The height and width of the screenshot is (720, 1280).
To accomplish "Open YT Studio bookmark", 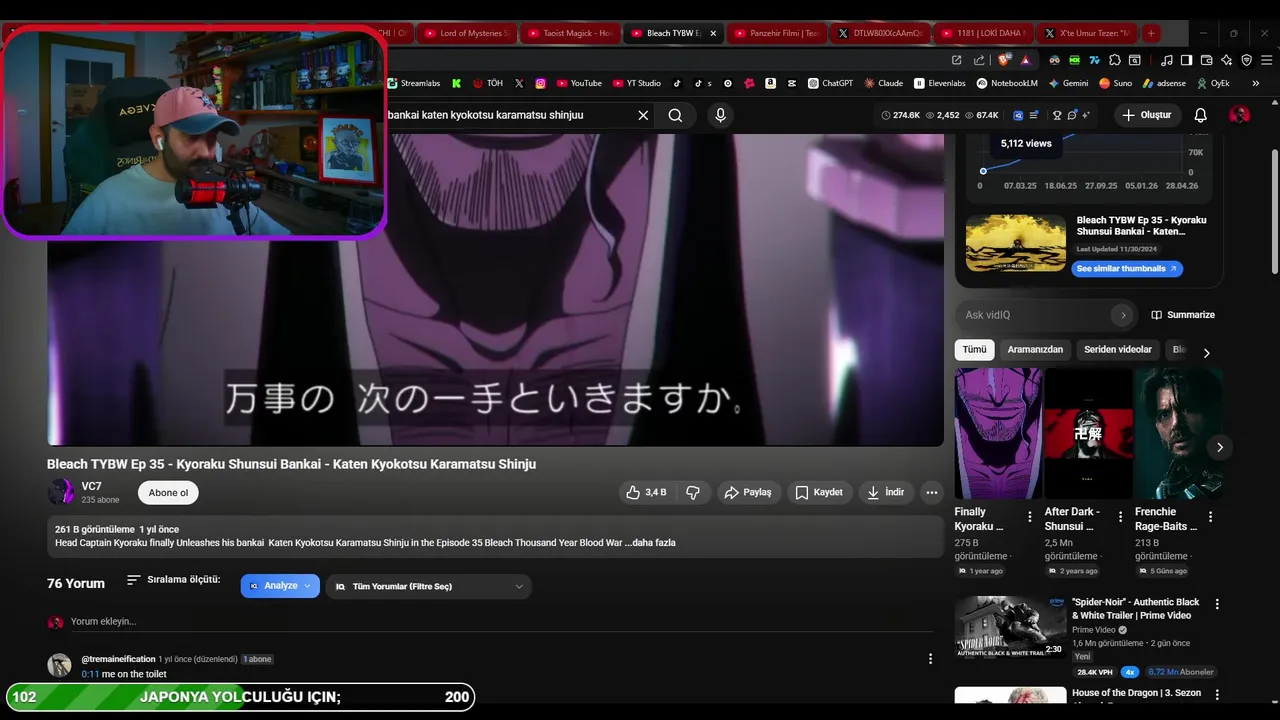I will [636, 84].
